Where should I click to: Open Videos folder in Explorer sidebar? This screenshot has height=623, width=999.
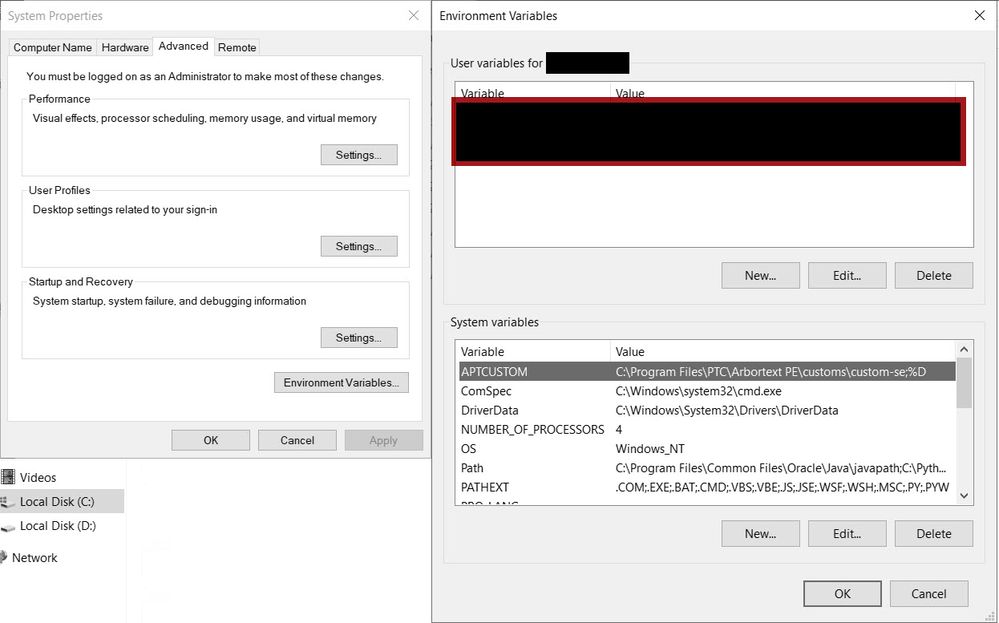tap(38, 477)
